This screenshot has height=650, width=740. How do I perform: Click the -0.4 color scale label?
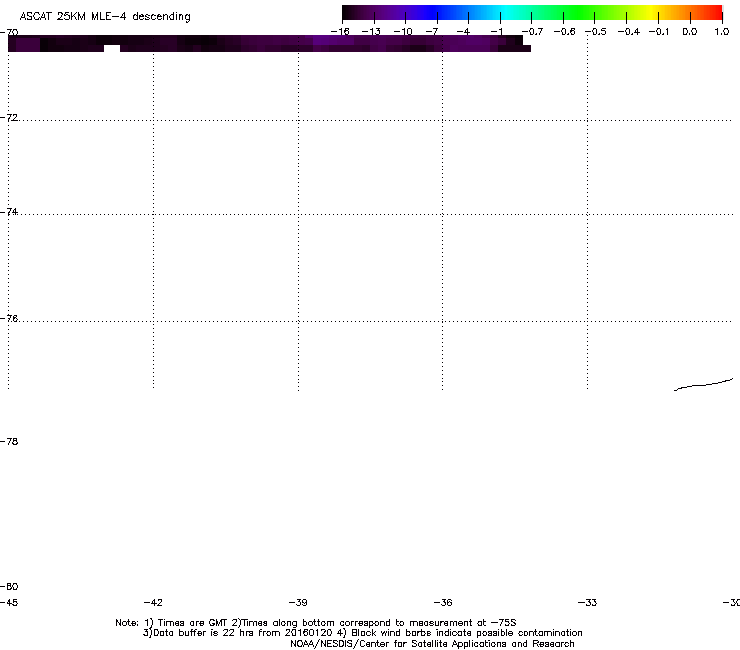tap(628, 32)
